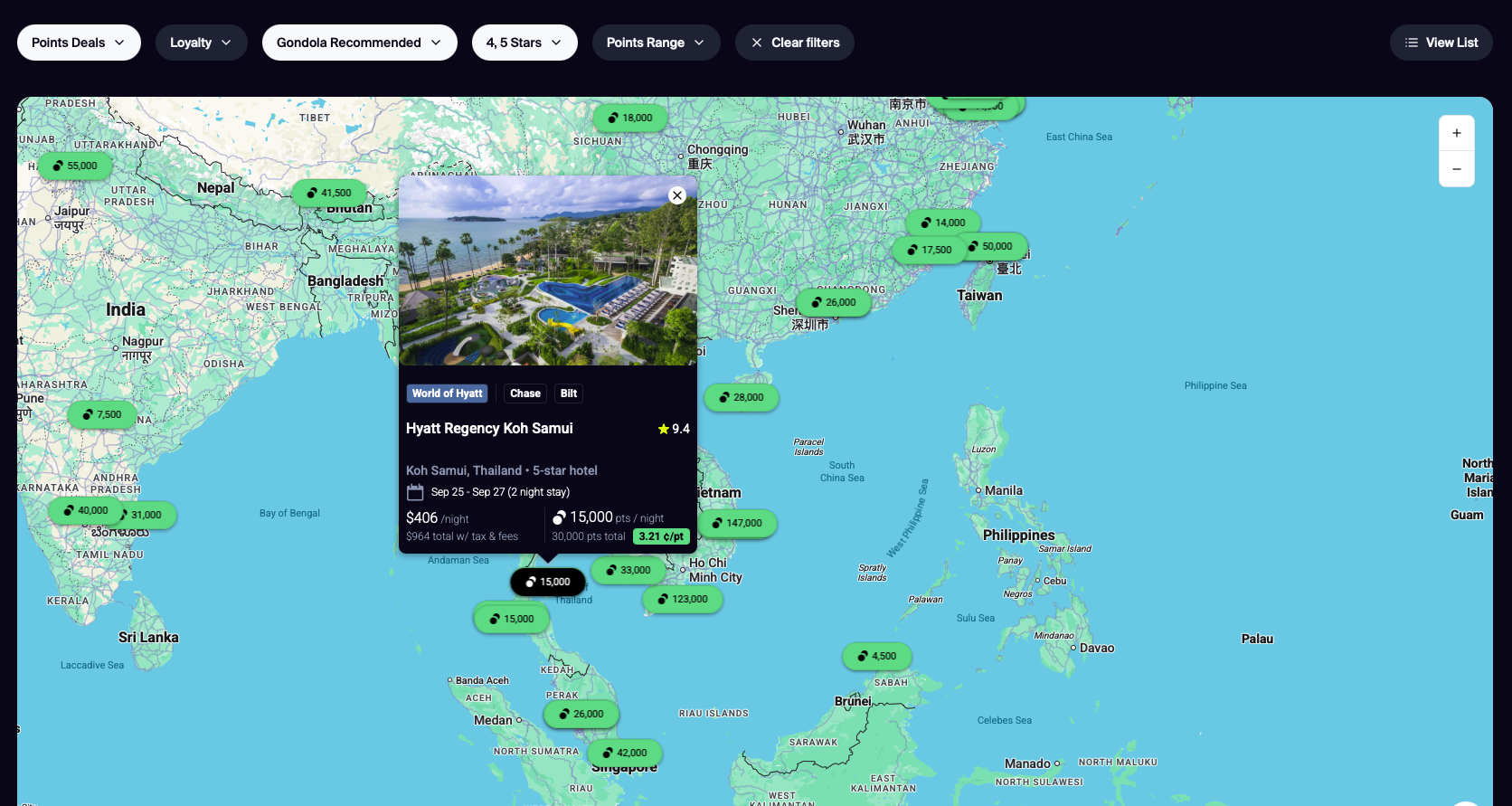The width and height of the screenshot is (1512, 806).
Task: Open Hyatt Regency Koh Samui hotel title
Action: point(489,429)
